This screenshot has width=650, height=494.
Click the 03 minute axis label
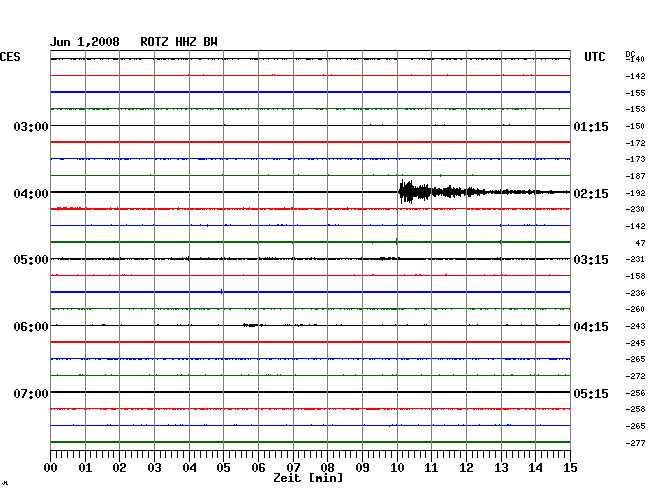pos(154,467)
